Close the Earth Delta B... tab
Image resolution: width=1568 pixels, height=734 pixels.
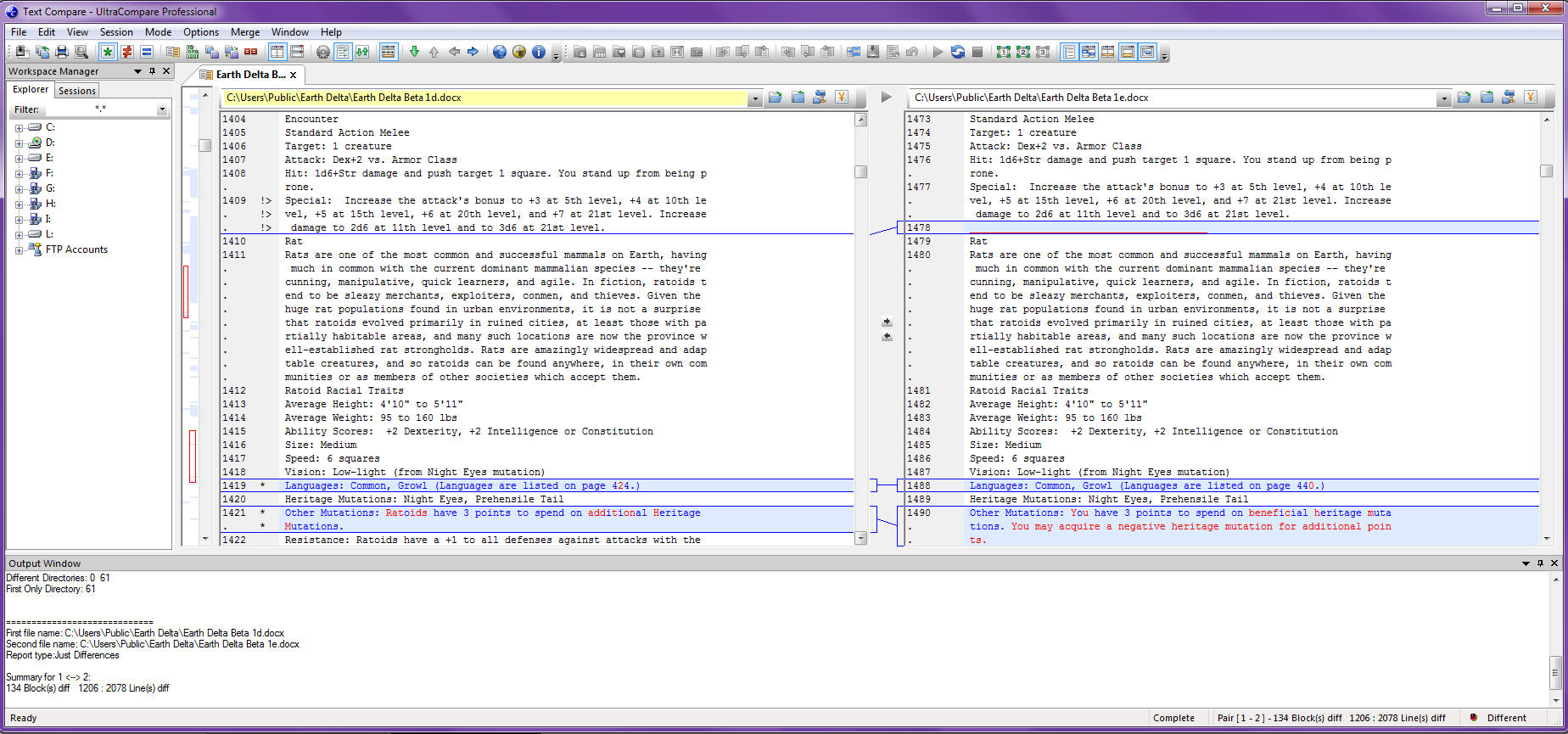(x=293, y=75)
